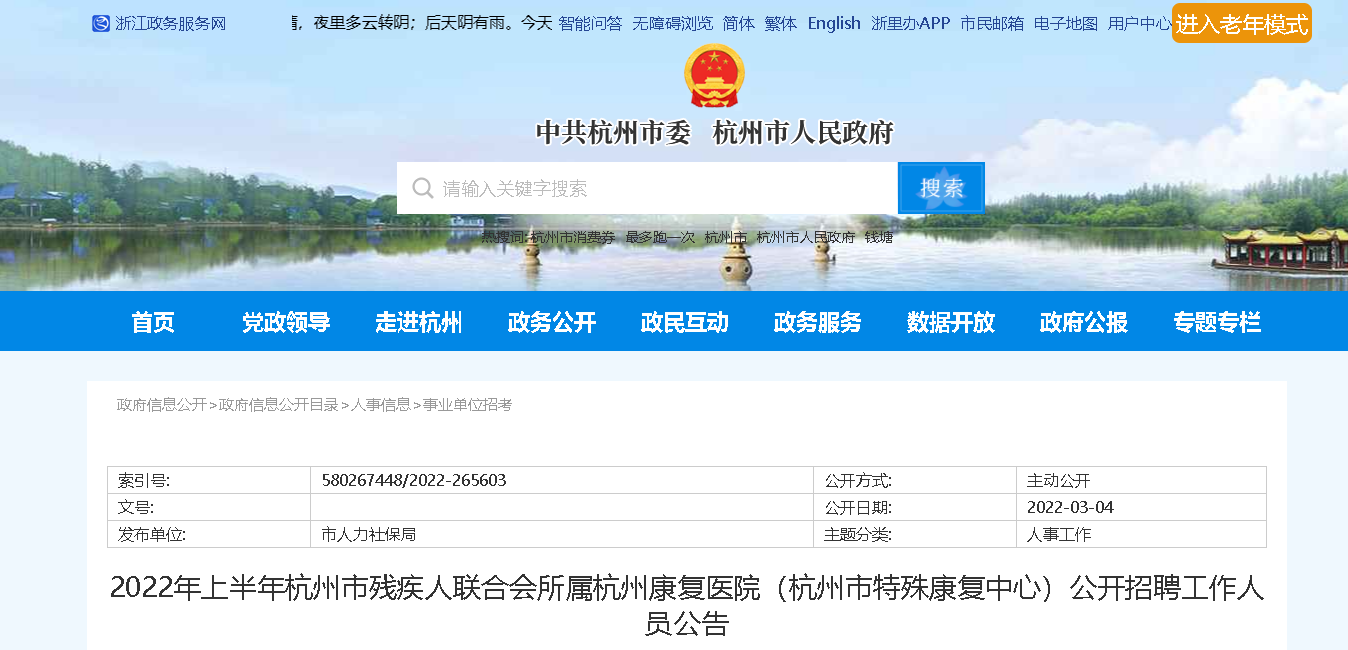Open 市民邮箱 link

pyautogui.click(x=992, y=23)
